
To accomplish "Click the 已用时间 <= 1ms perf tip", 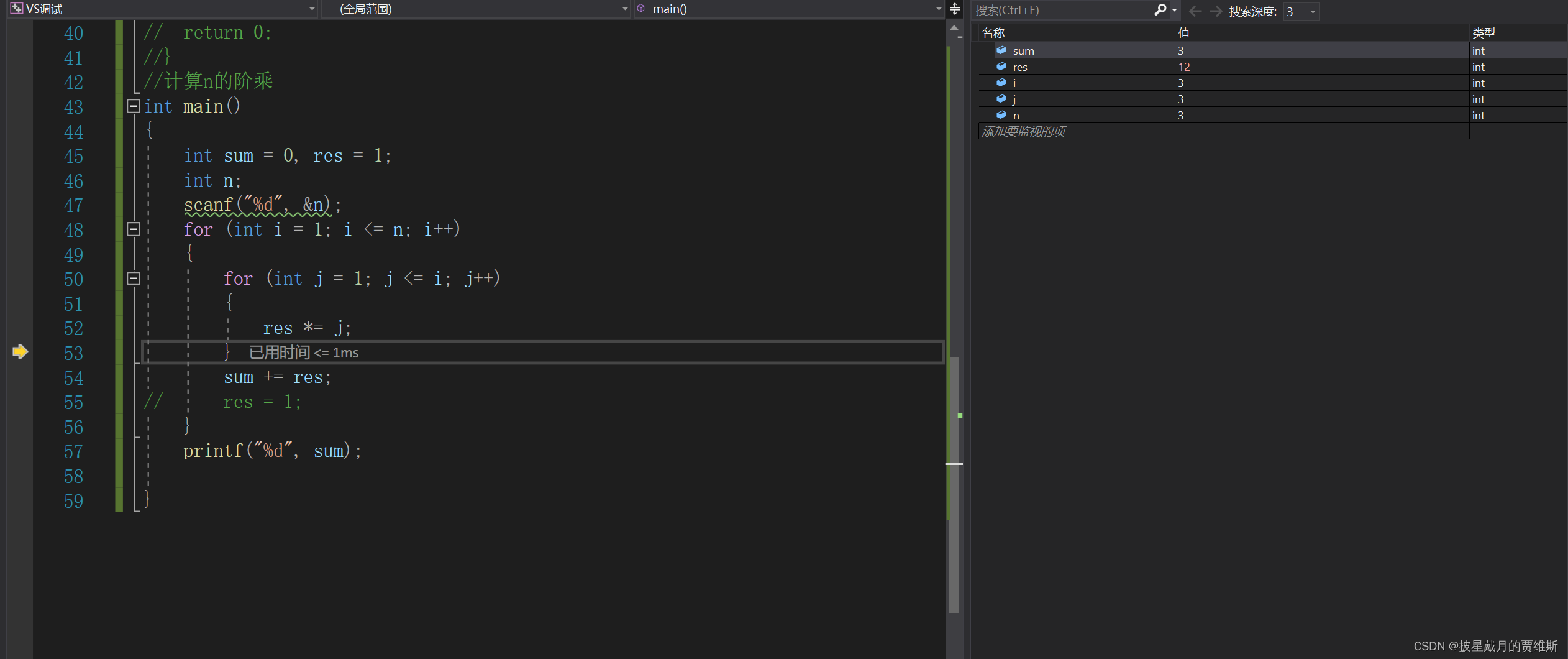I will pyautogui.click(x=304, y=353).
